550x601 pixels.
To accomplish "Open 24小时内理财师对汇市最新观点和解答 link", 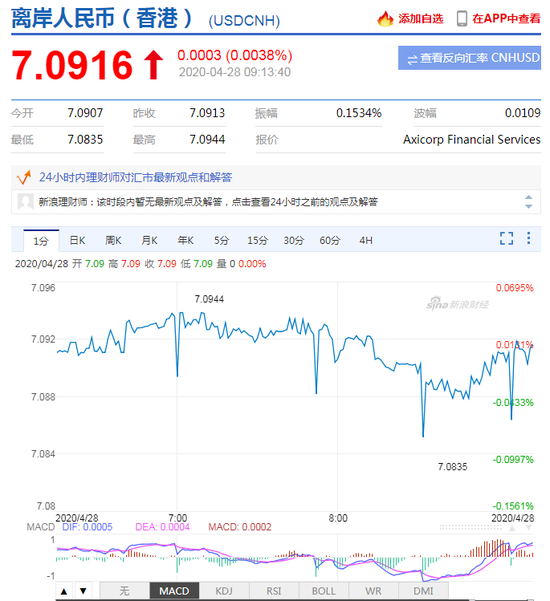I will click(136, 177).
